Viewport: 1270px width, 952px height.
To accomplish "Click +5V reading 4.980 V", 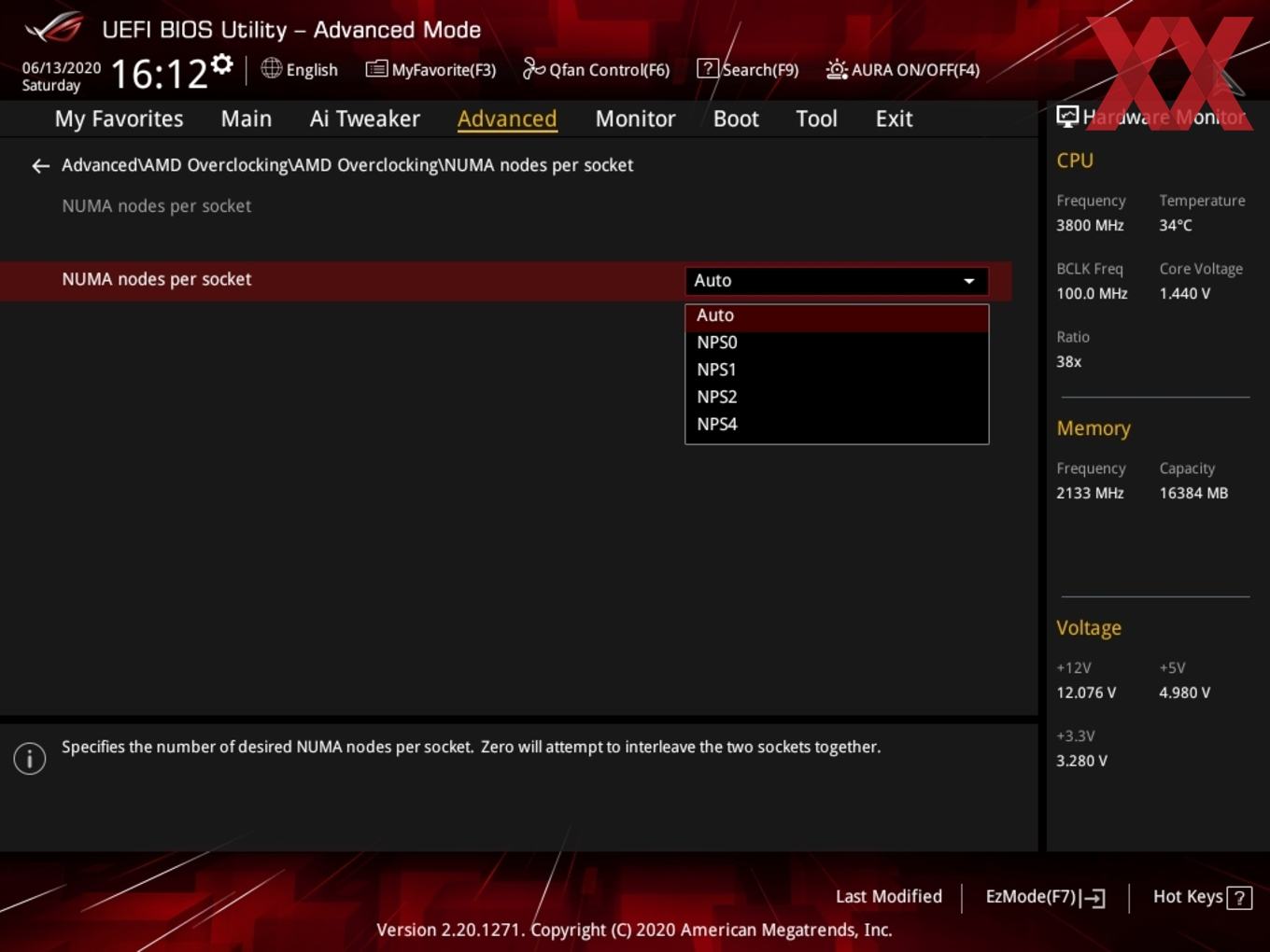I will click(1184, 693).
